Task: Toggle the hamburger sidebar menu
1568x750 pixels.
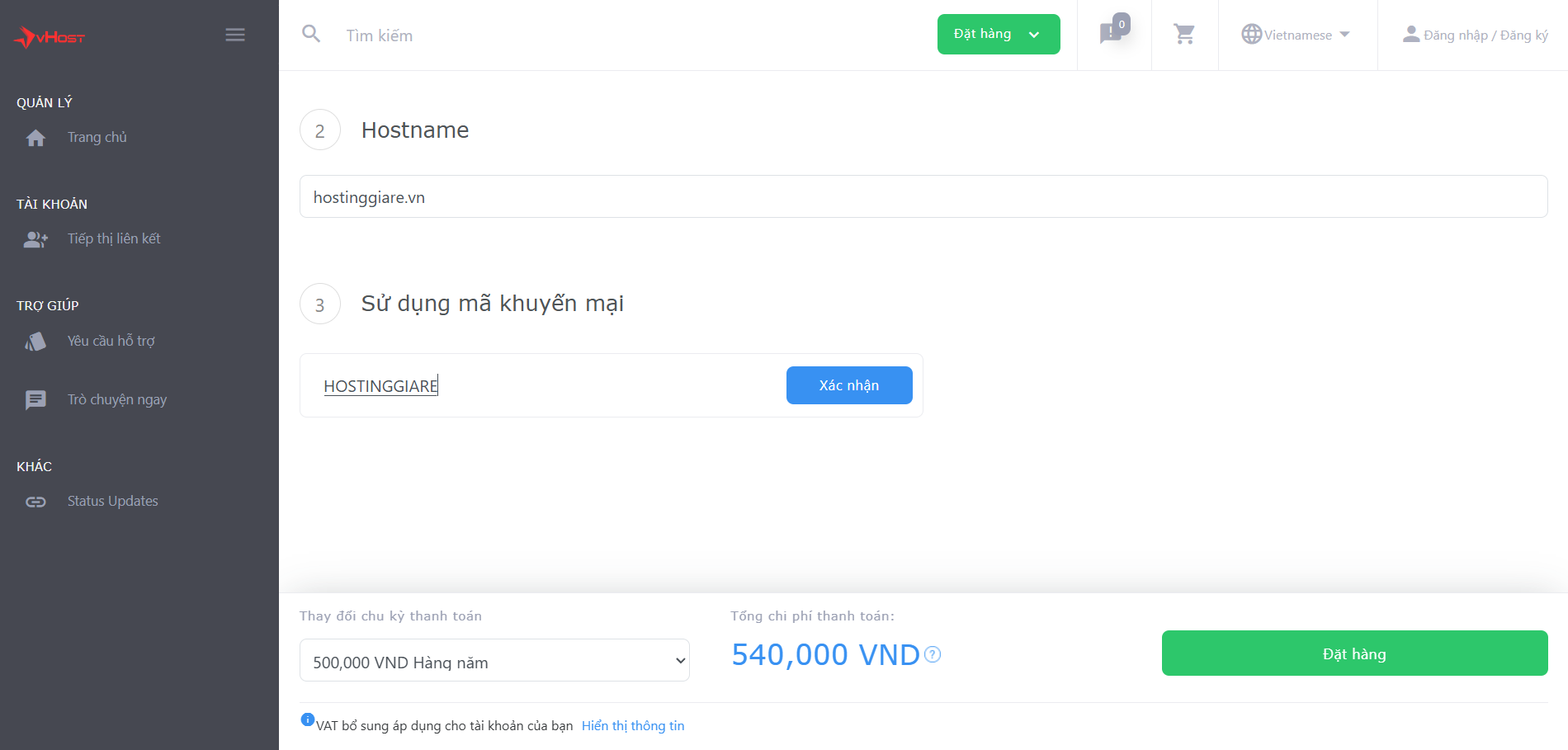Action: click(235, 35)
